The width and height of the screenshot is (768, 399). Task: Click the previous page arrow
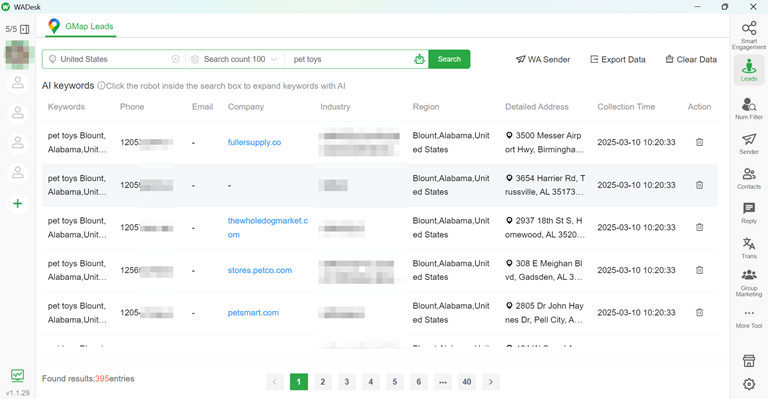click(275, 382)
